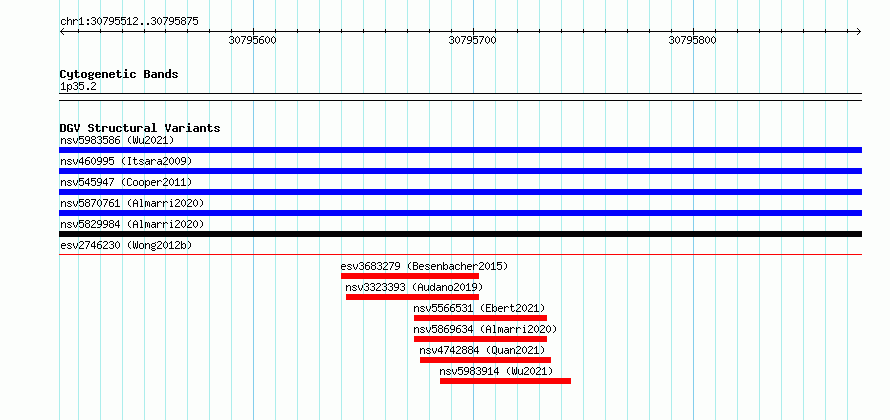Select the 1p35.2 cytogenetic band label

(x=78, y=86)
